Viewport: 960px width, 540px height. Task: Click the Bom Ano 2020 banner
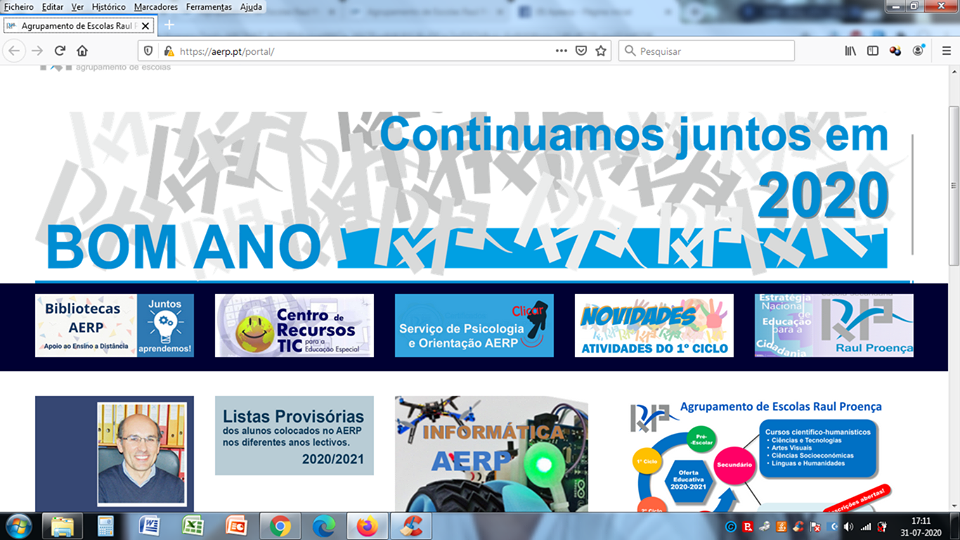474,196
